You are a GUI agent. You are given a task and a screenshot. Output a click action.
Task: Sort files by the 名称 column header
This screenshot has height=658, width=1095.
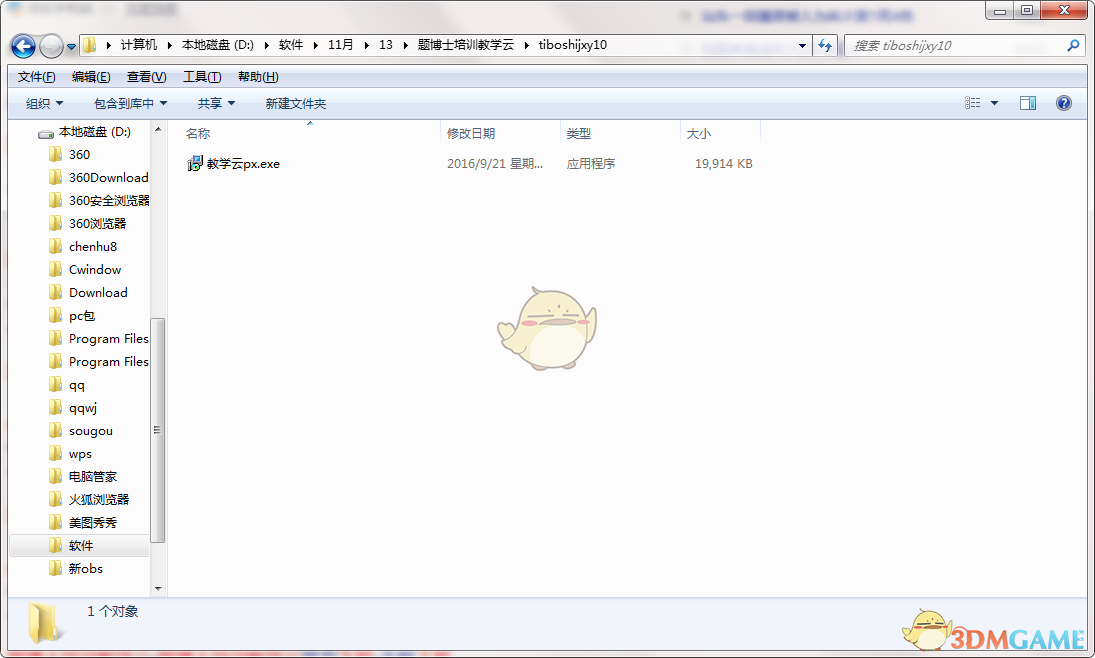(x=198, y=133)
